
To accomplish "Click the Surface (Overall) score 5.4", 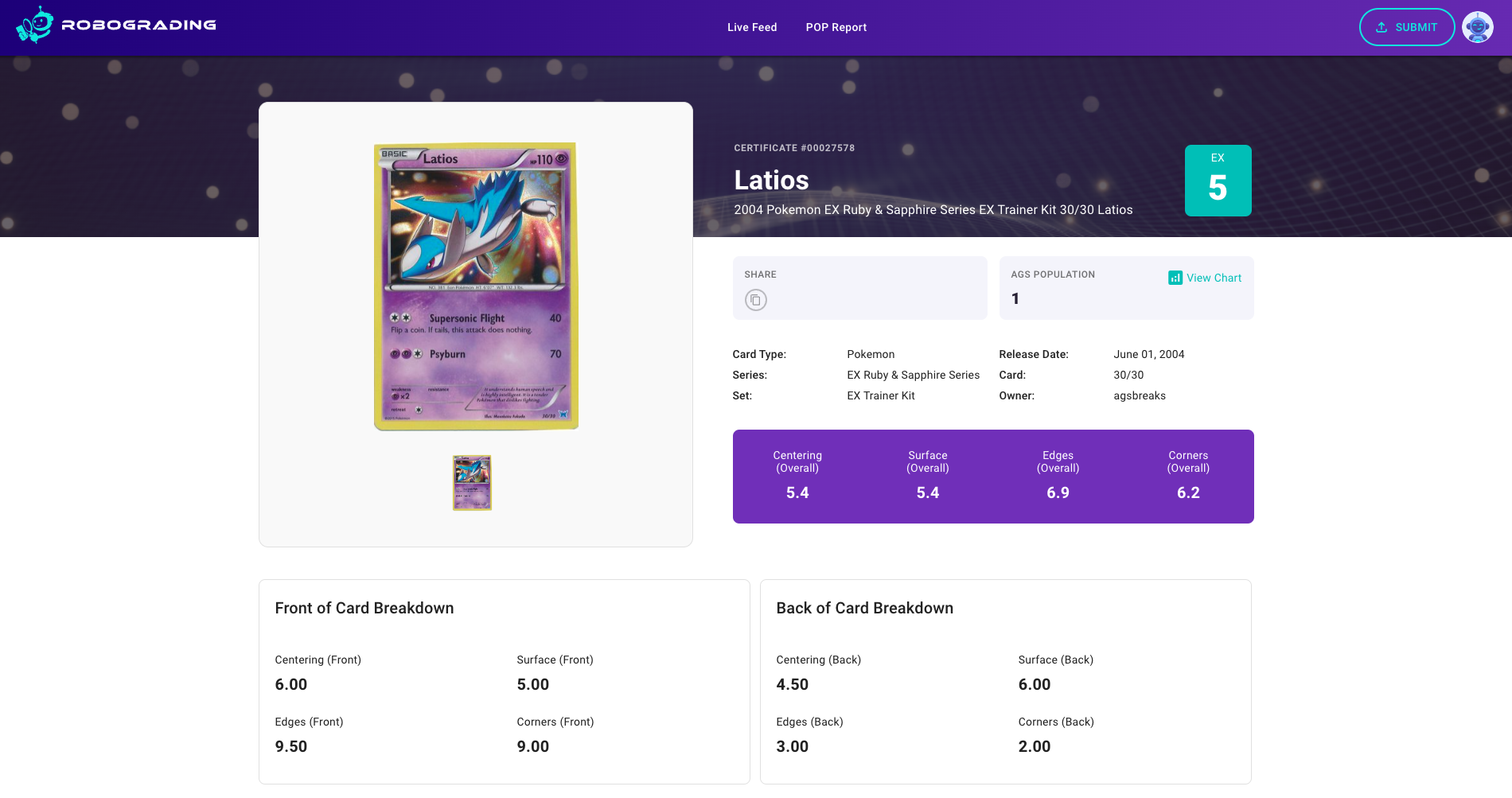I will pyautogui.click(x=928, y=492).
